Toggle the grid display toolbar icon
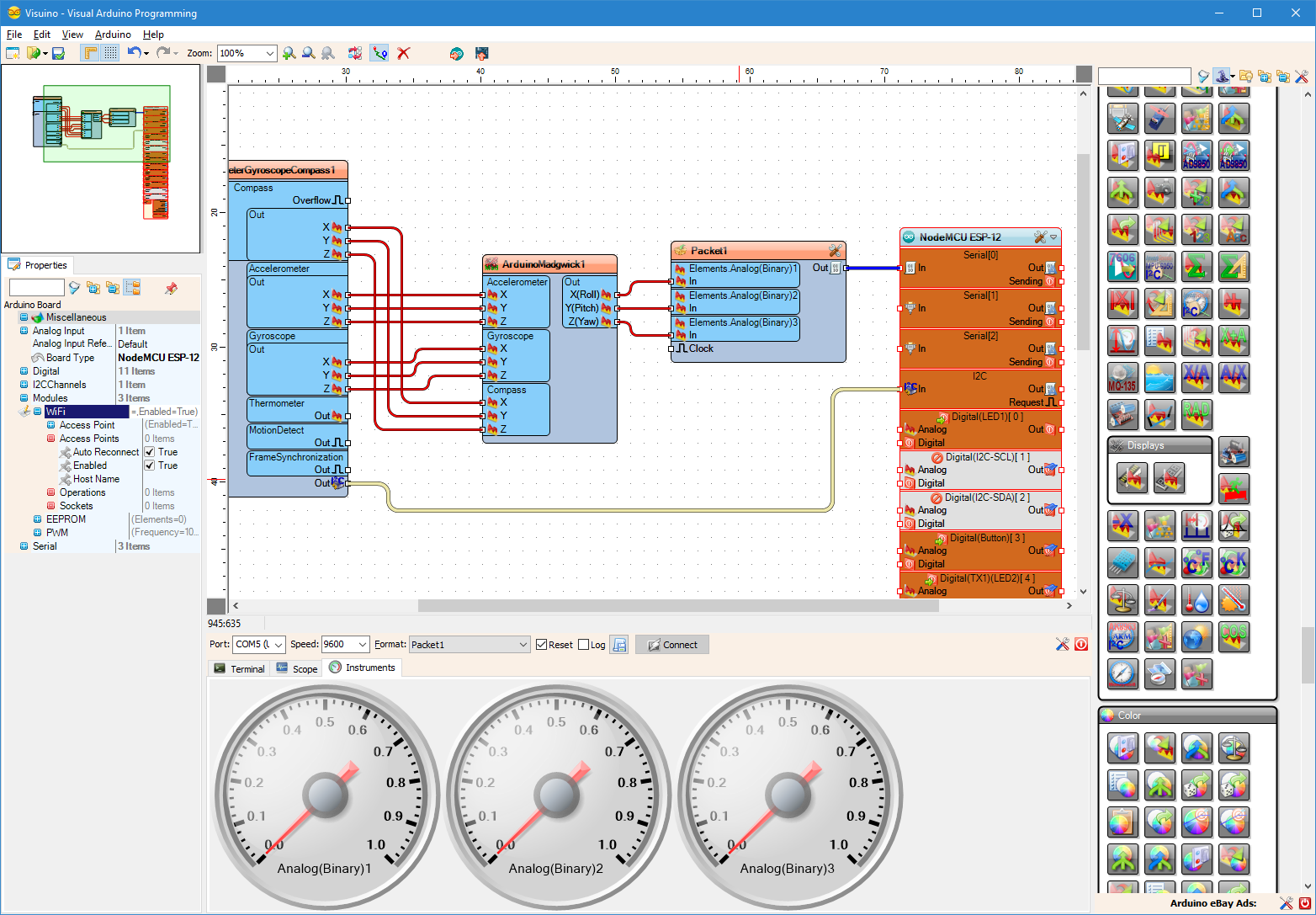 point(110,53)
